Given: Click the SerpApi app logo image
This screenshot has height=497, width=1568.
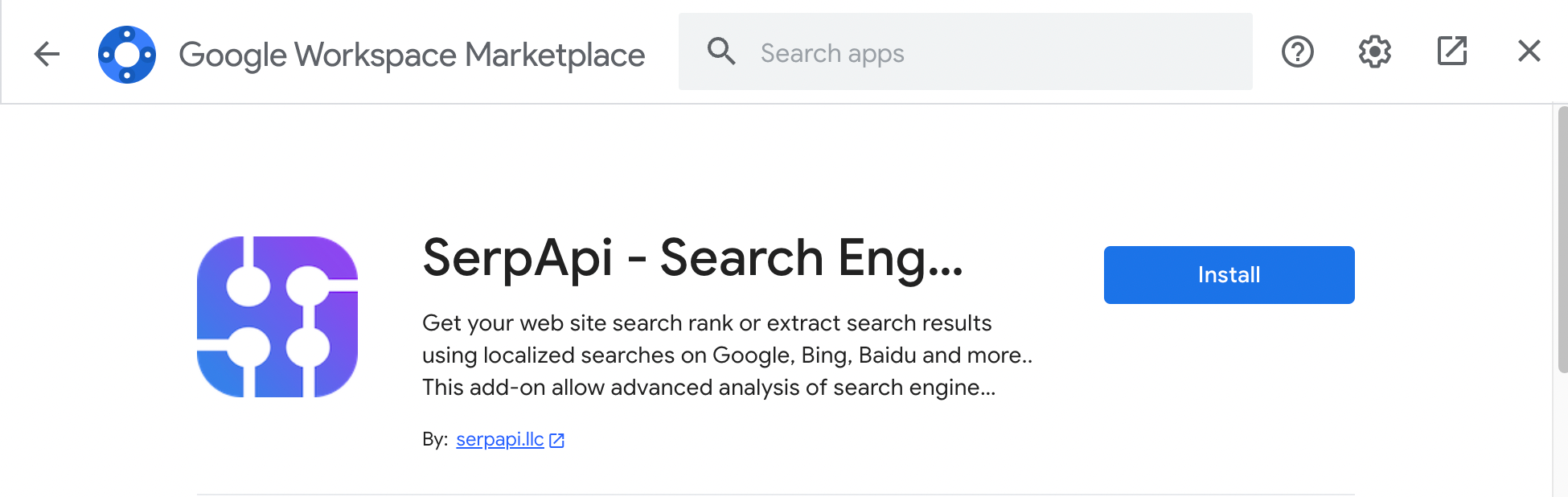Looking at the screenshot, I should pyautogui.click(x=277, y=316).
